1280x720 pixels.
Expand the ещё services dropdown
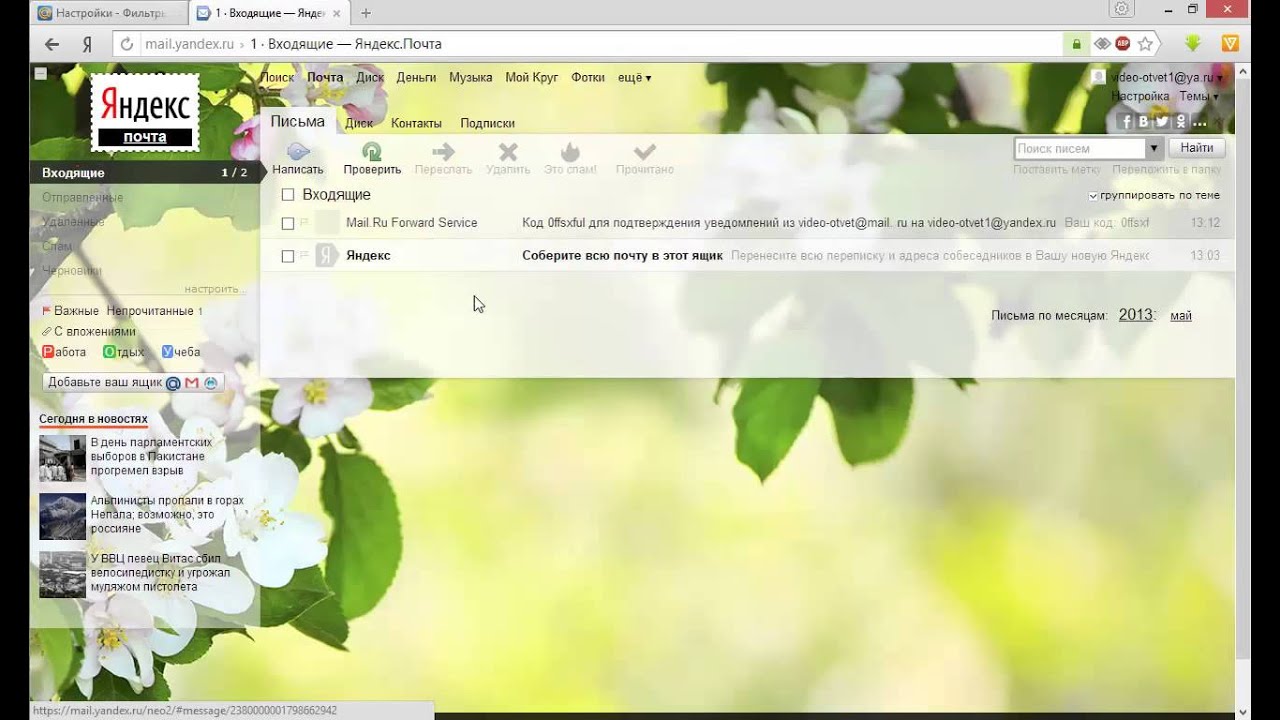pyautogui.click(x=635, y=77)
